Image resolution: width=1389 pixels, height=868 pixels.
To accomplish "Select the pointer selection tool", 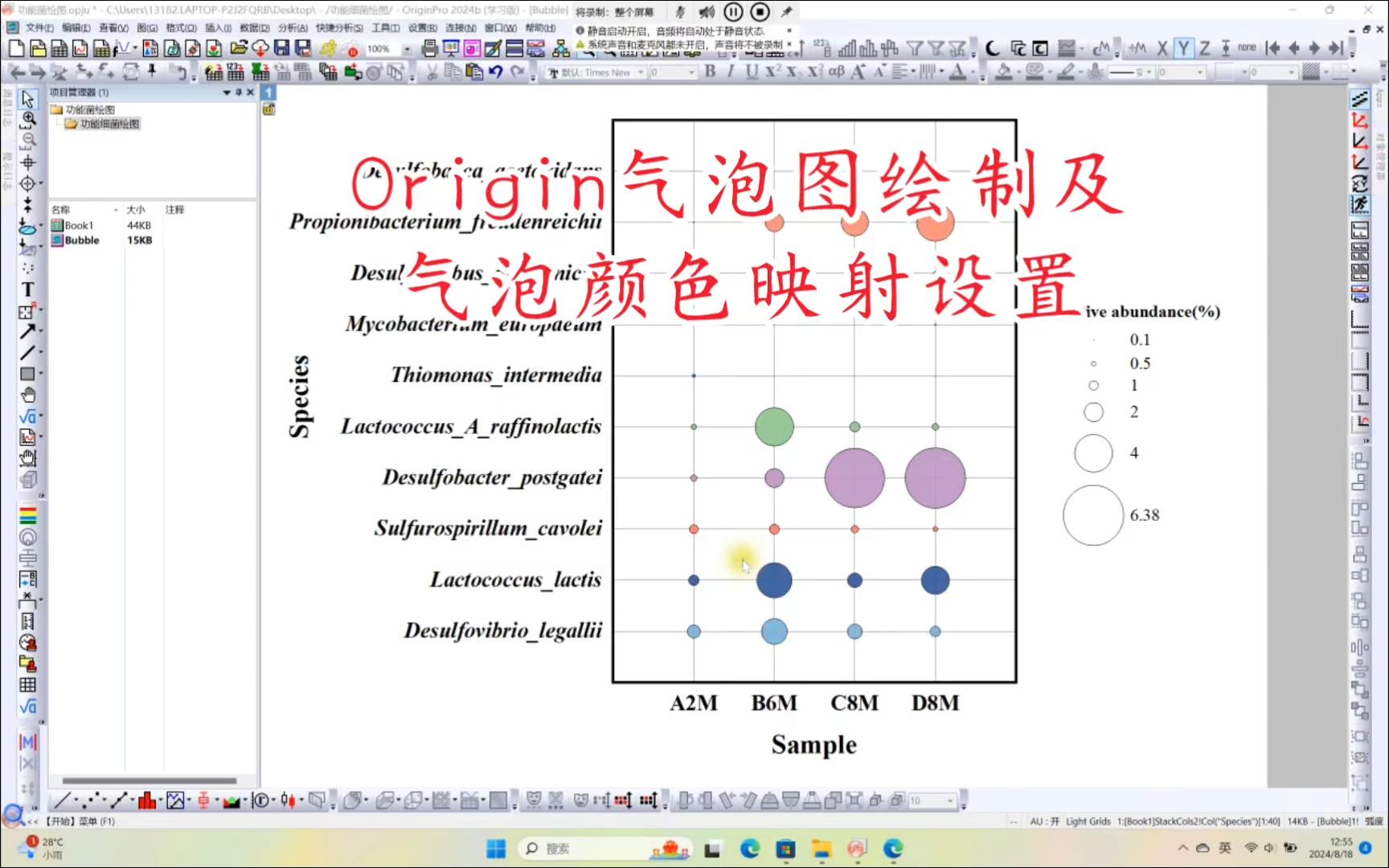I will [28, 98].
